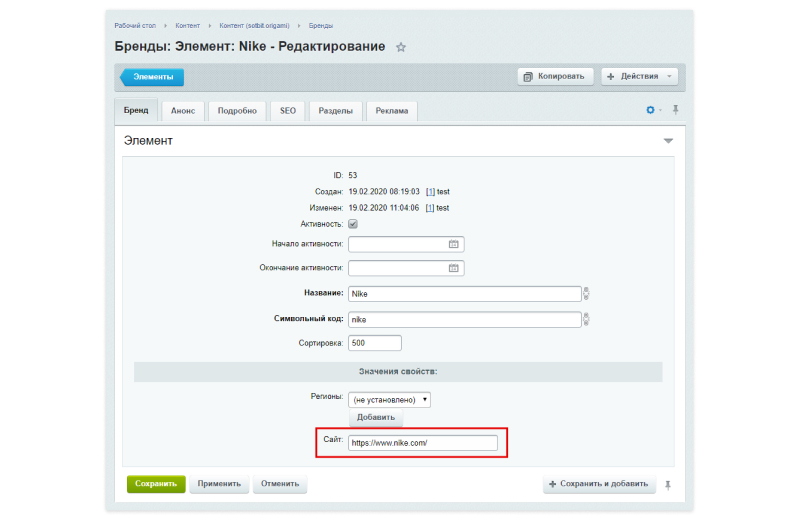
Task: Open calendar for Начало активности field
Action: click(x=454, y=244)
